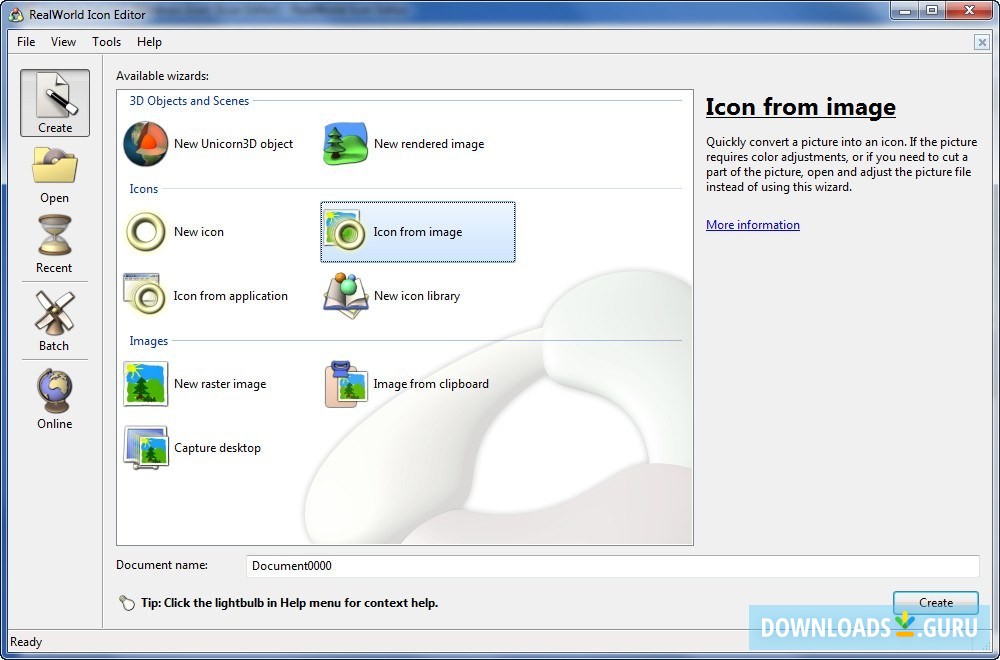Open the File menu

pos(25,42)
